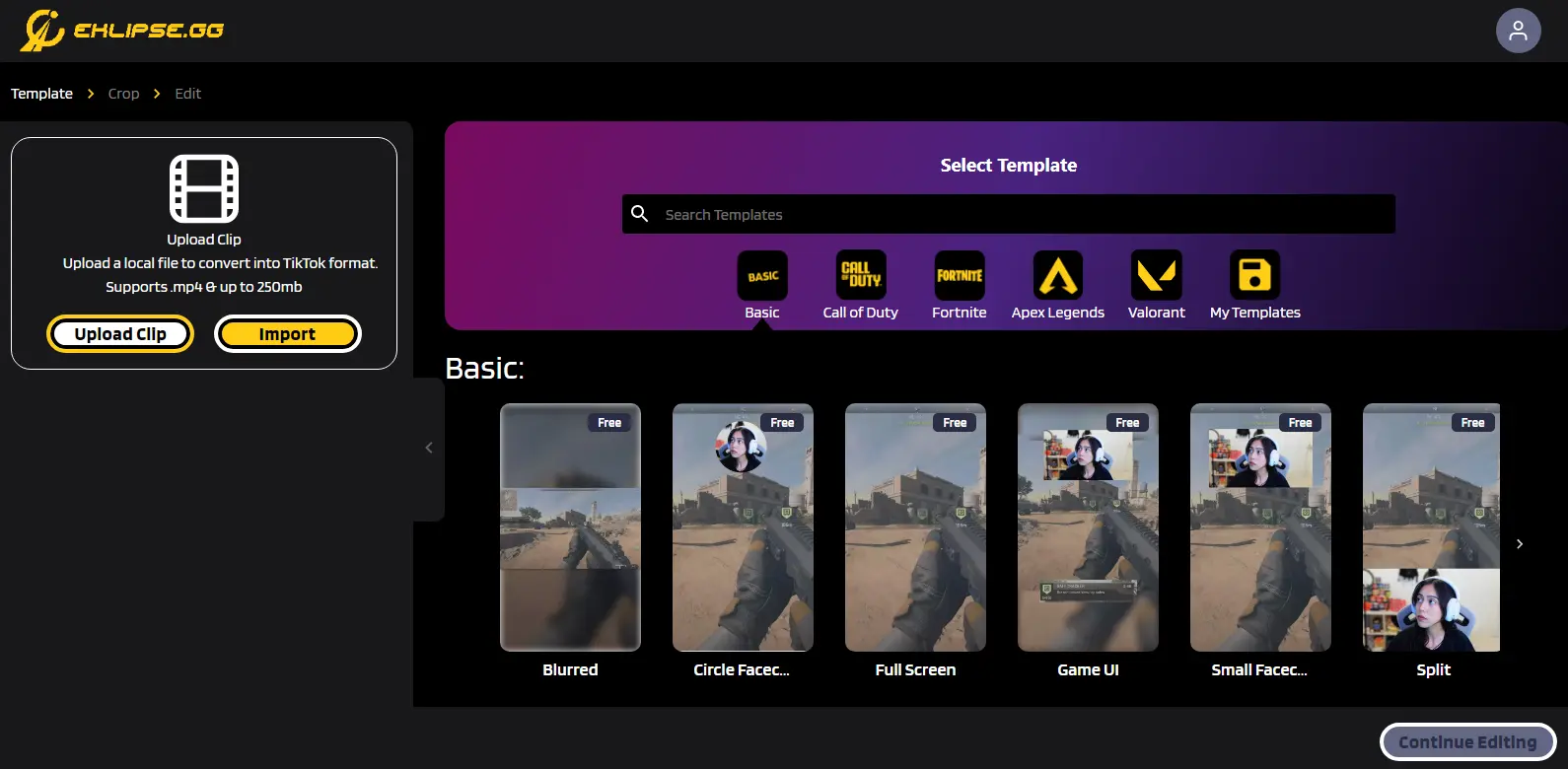Focus the Search Templates field
This screenshot has height=769, width=1568.
[1009, 214]
